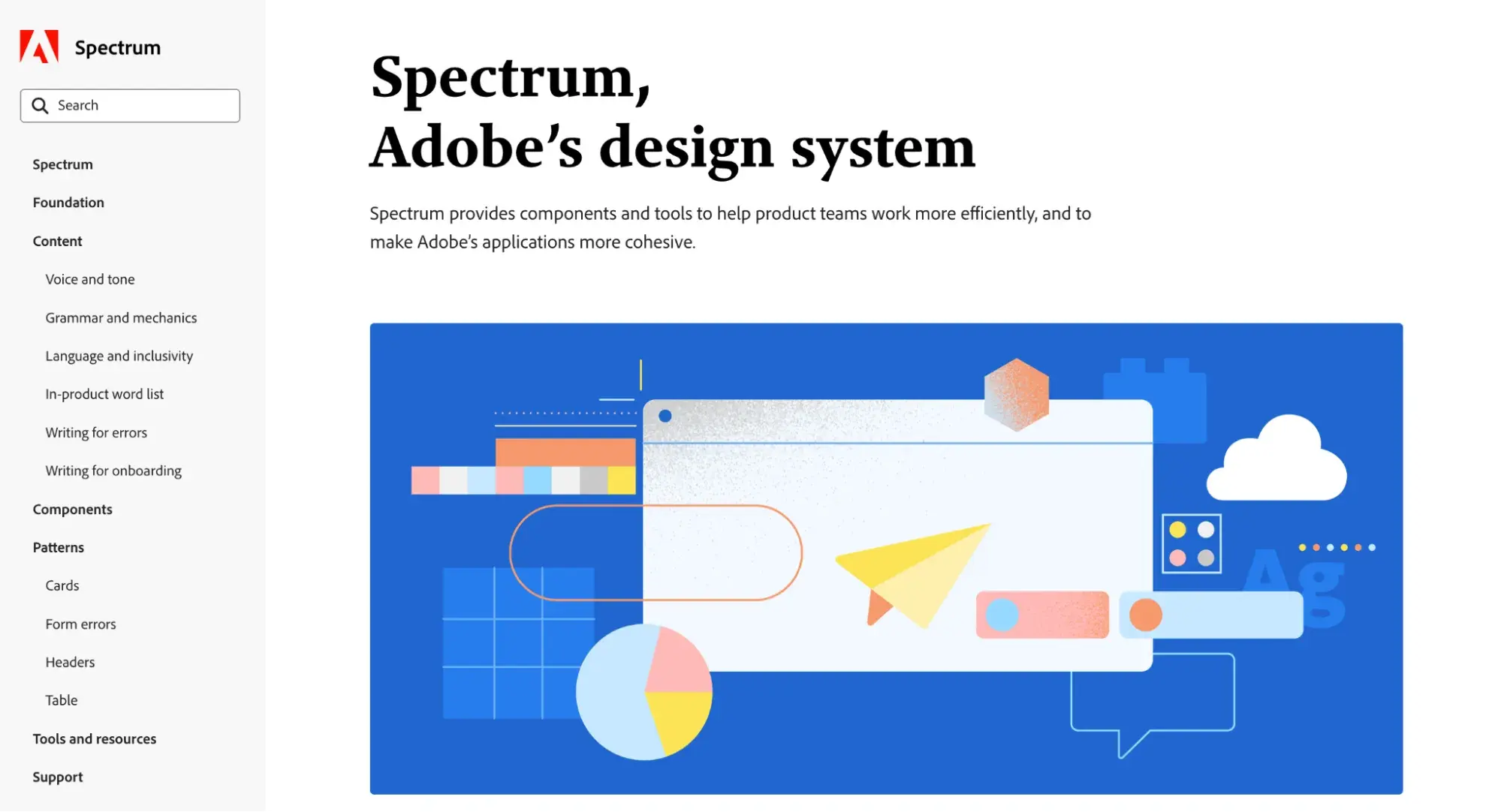Open the Grammar and mechanics page
Screen dimensions: 1501x812
120,317
